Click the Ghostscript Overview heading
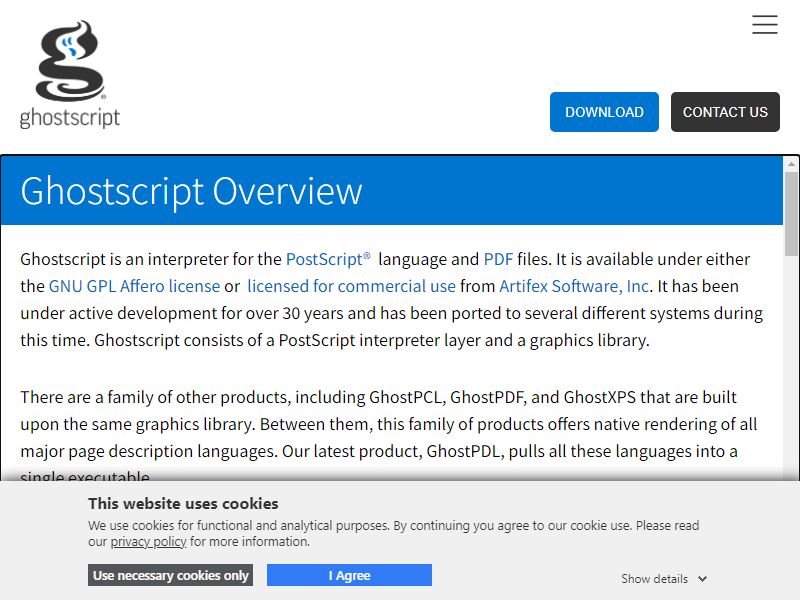Screen dimensions: 800x600 pyautogui.click(x=191, y=191)
